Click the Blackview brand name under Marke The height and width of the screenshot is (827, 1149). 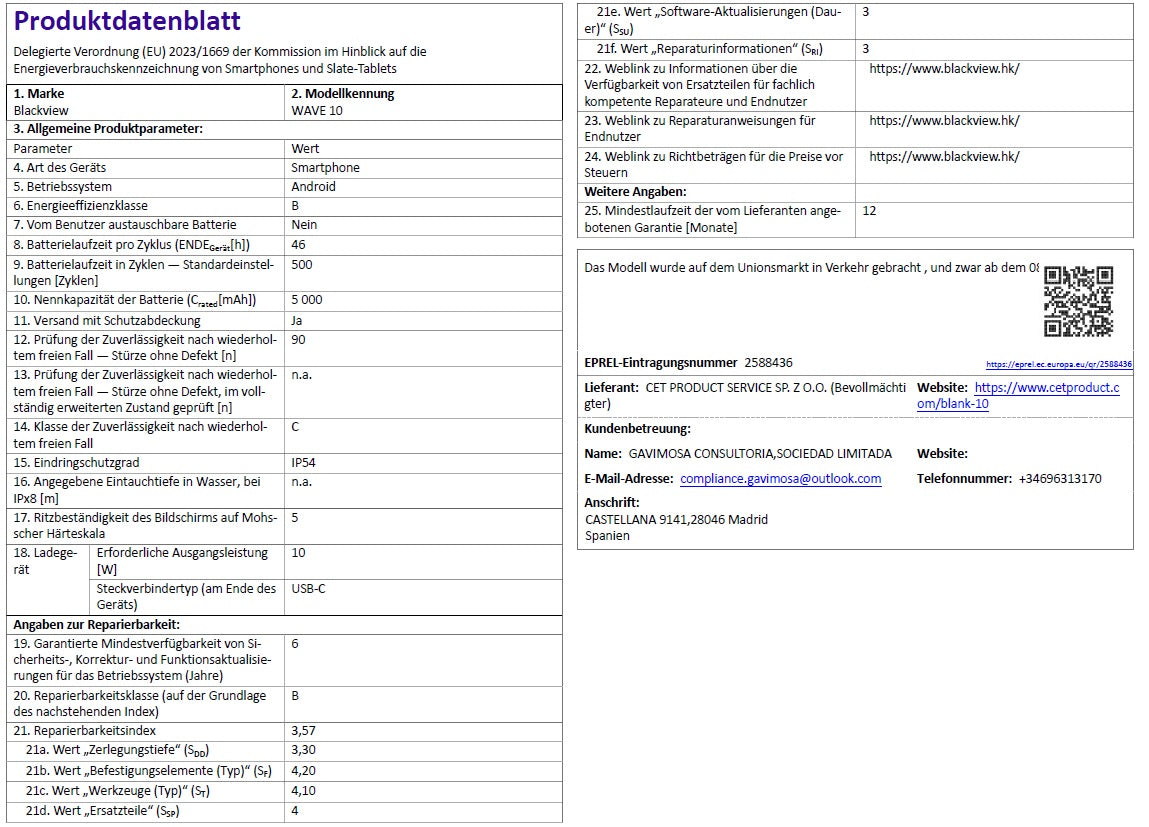41,111
